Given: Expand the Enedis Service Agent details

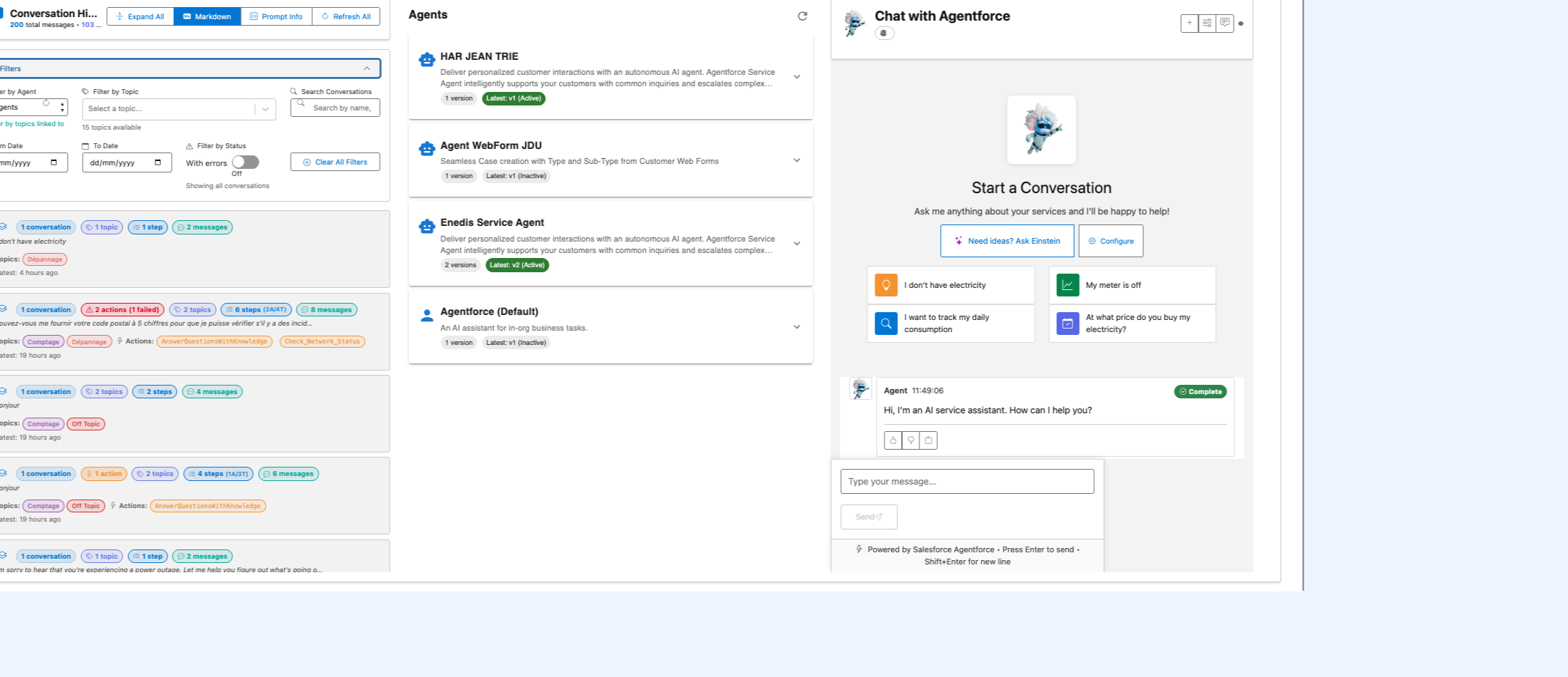Looking at the screenshot, I should (796, 243).
